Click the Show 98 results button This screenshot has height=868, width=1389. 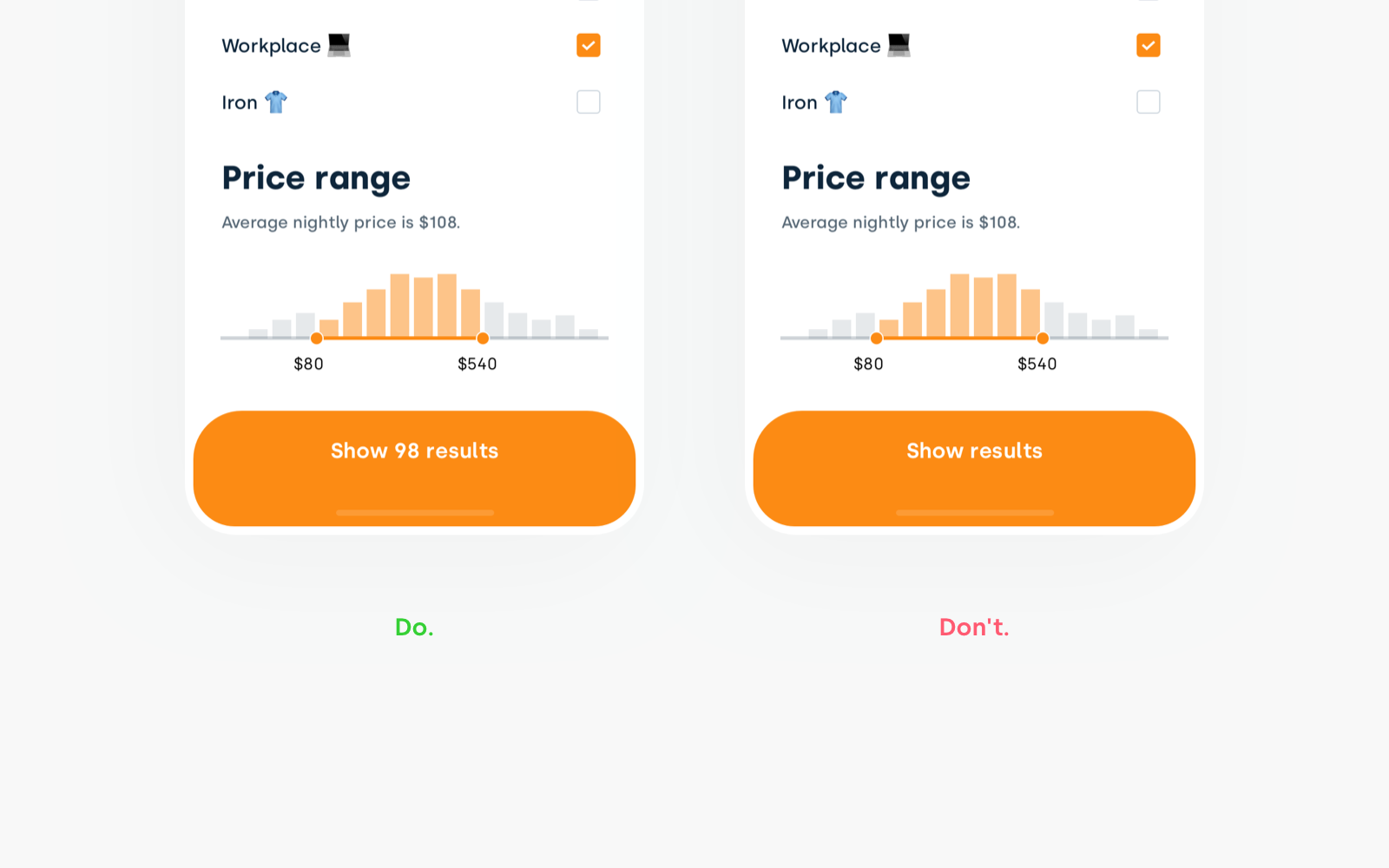pos(414,468)
